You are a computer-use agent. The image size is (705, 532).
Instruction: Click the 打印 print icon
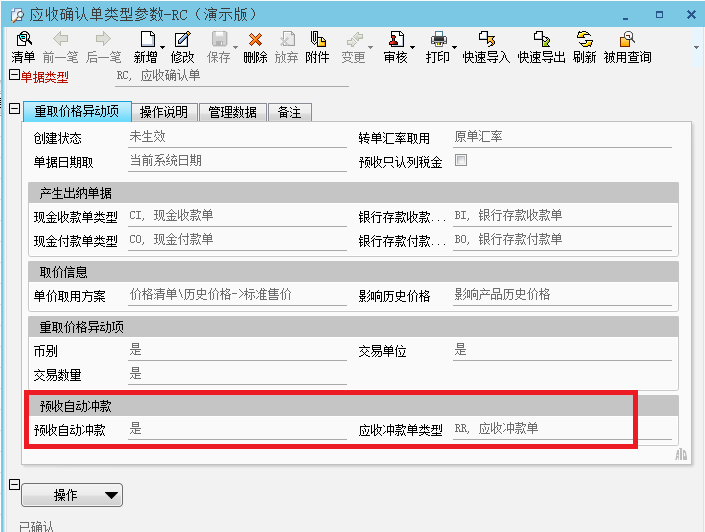click(x=437, y=40)
